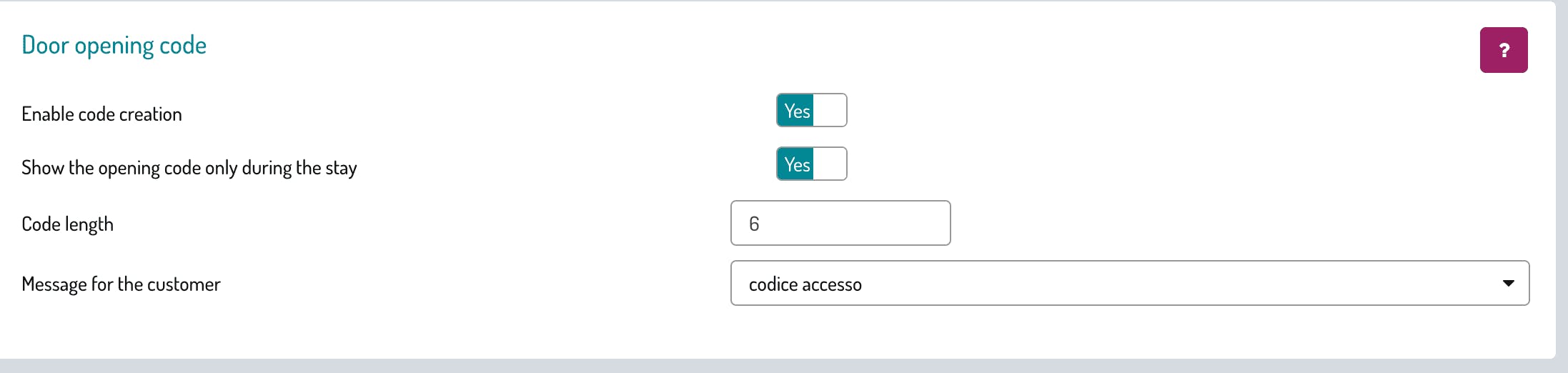Select the codice accesso text in the combo box
Image resolution: width=1568 pixels, height=373 pixels.
(x=805, y=284)
